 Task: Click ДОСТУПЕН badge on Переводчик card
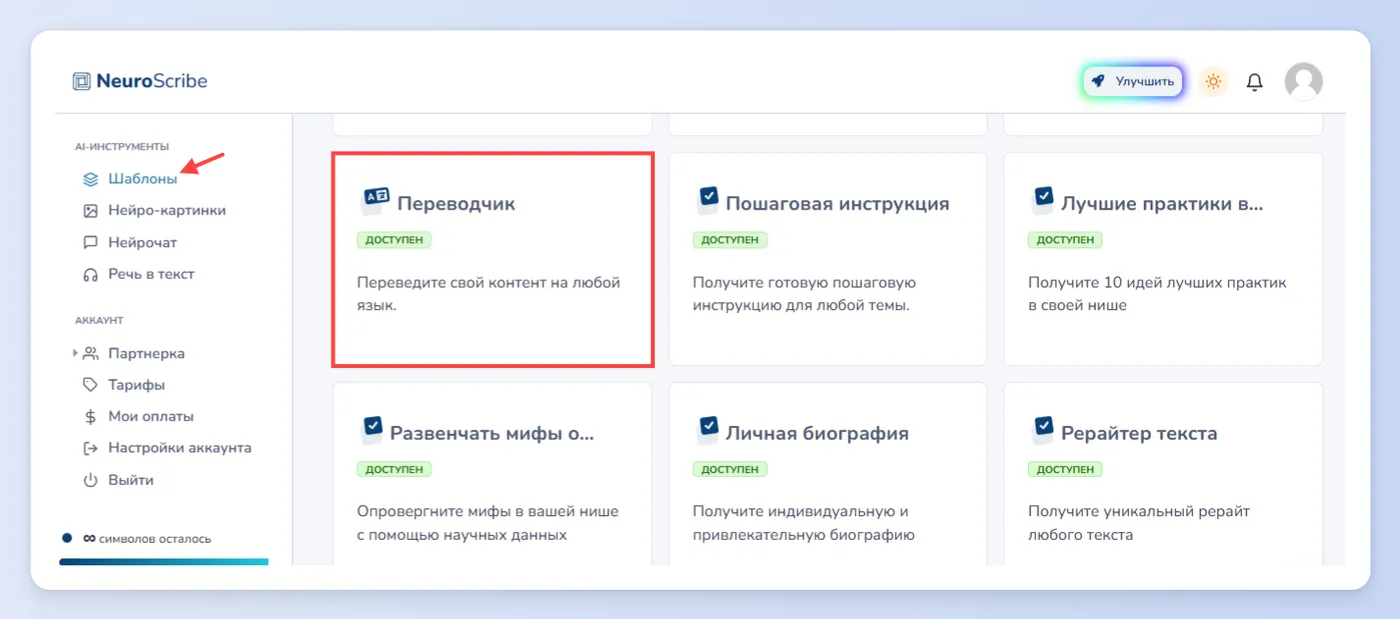coord(394,240)
